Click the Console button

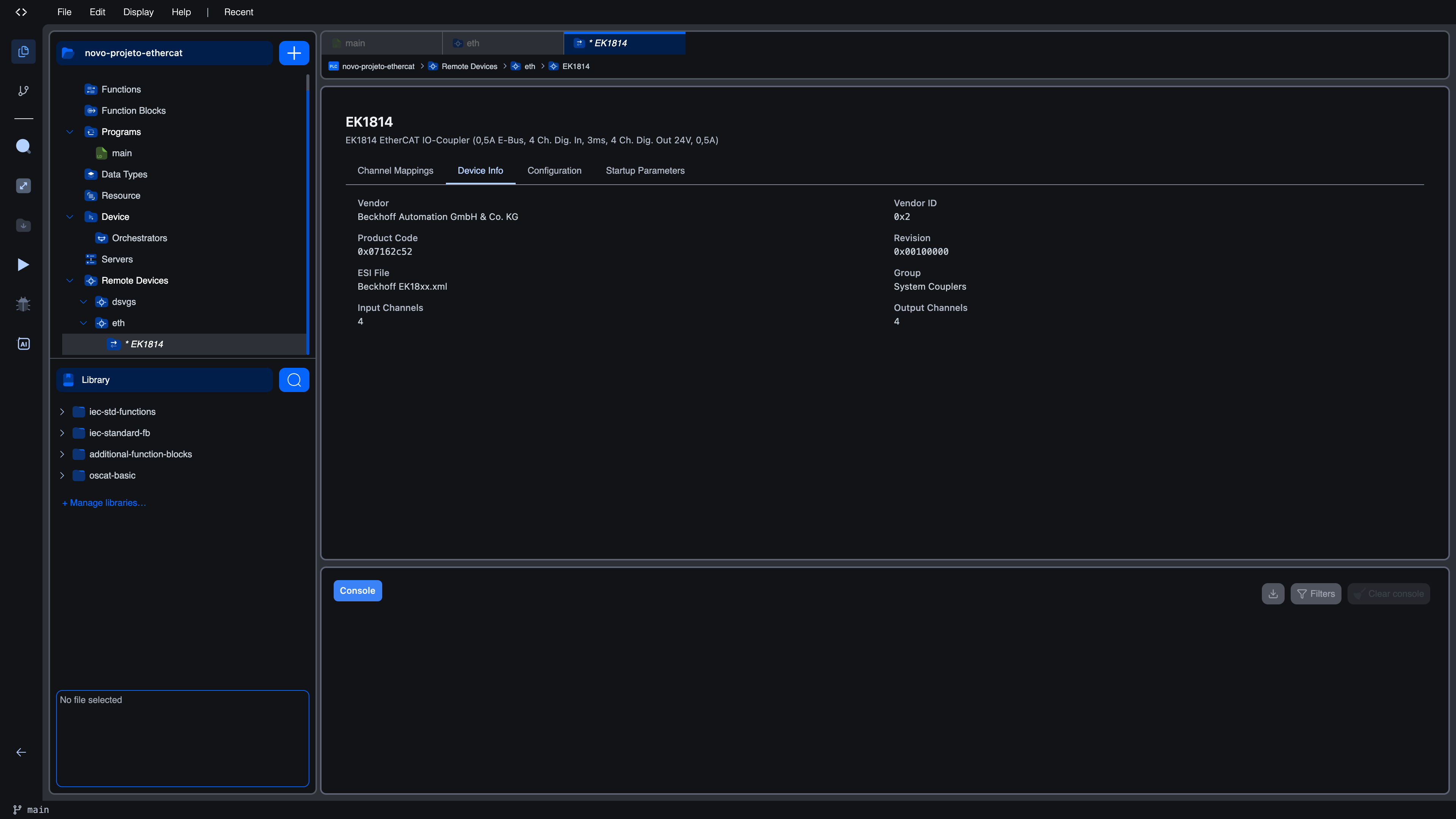pos(357,591)
